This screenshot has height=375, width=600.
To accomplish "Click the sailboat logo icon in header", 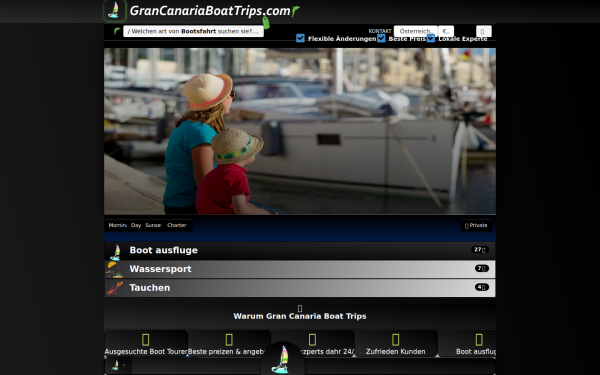I will tap(114, 10).
